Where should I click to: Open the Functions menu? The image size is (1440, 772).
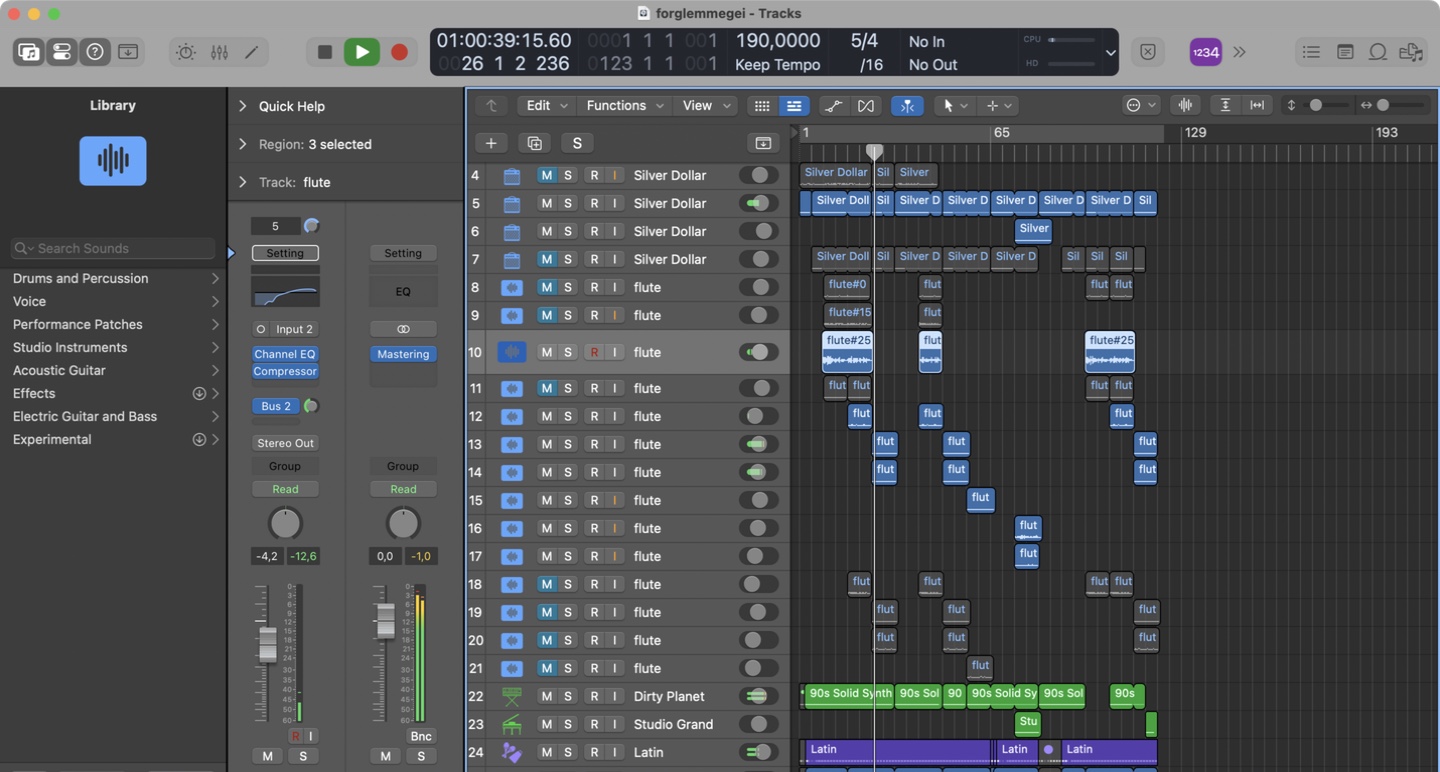(x=624, y=106)
